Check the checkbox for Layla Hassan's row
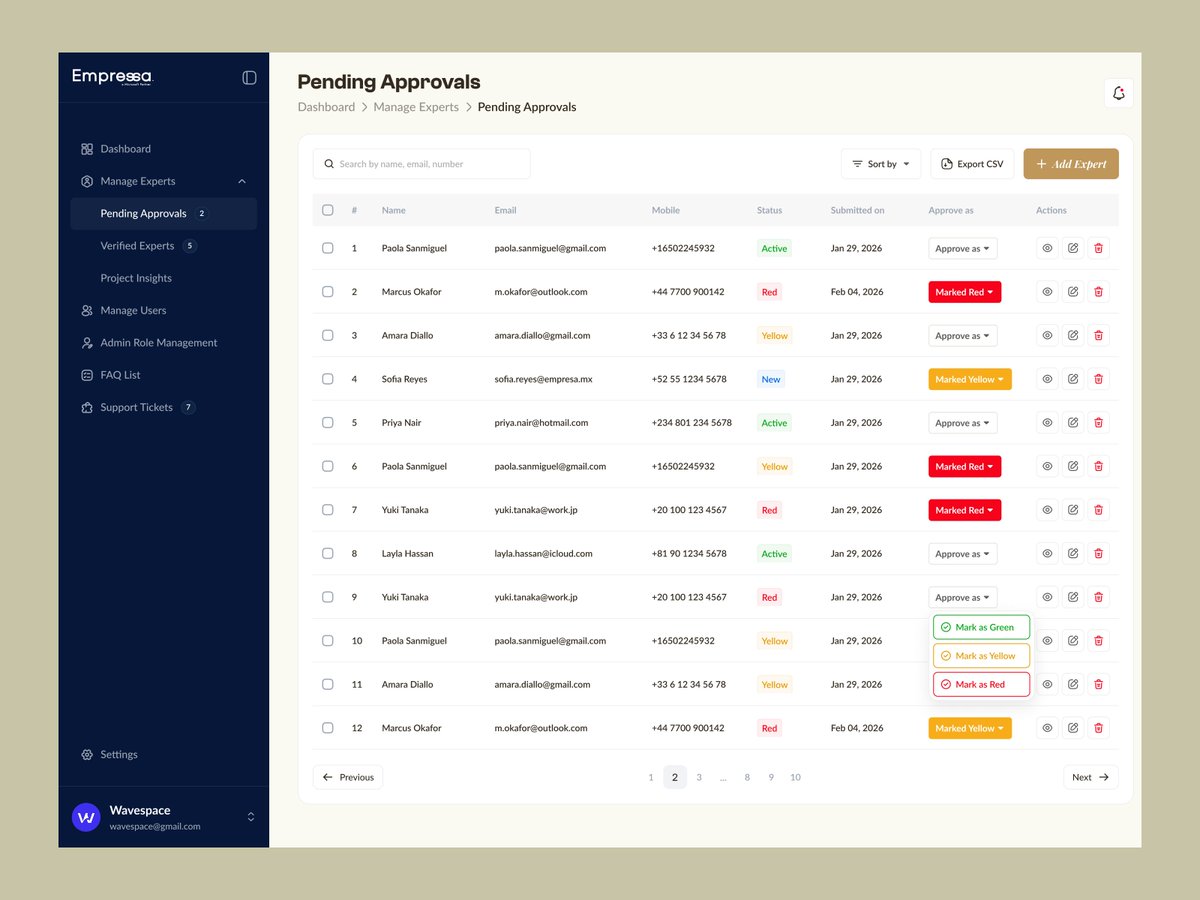The height and width of the screenshot is (900, 1200). 327,553
